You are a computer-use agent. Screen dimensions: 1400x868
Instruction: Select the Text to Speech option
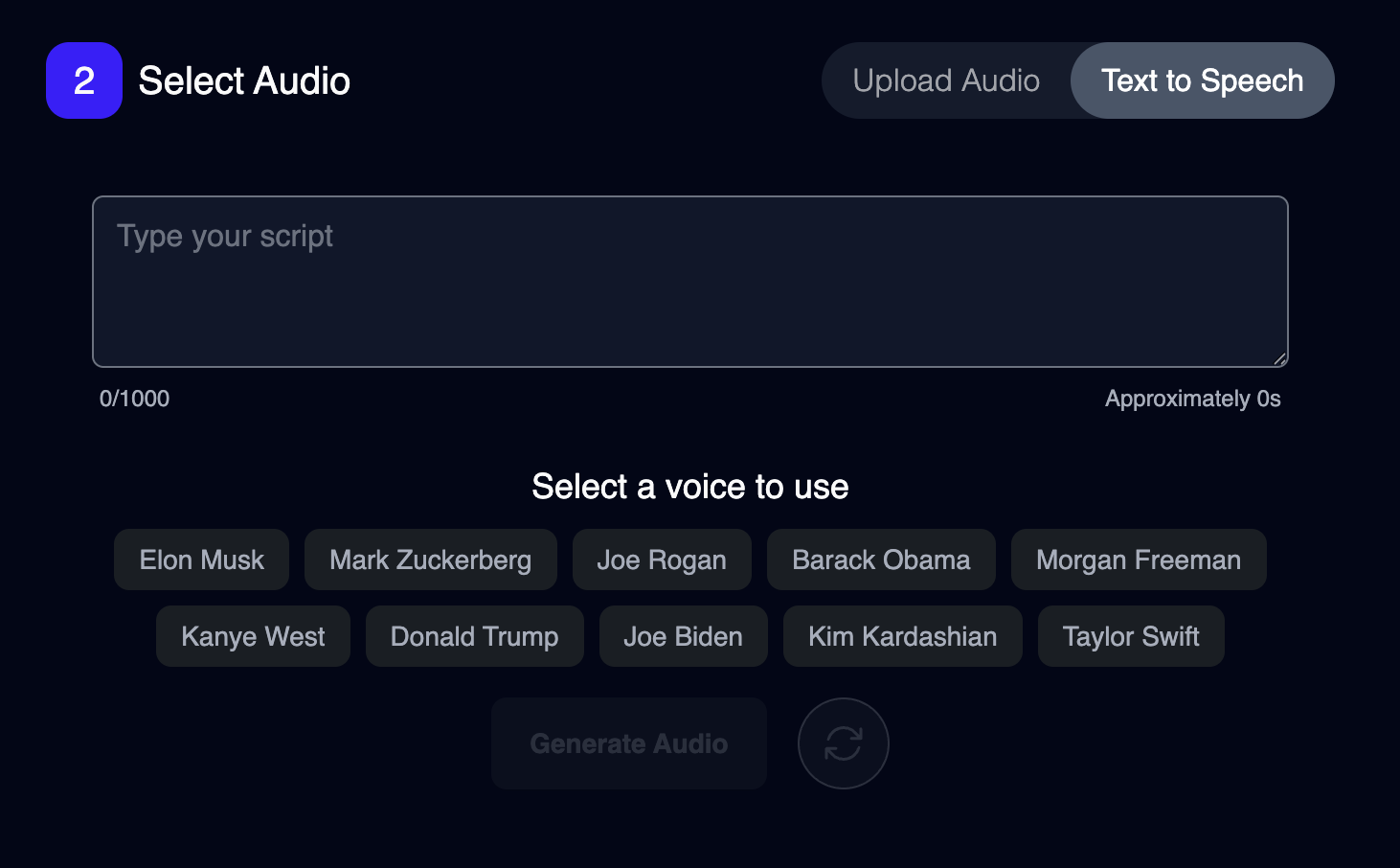[1202, 80]
